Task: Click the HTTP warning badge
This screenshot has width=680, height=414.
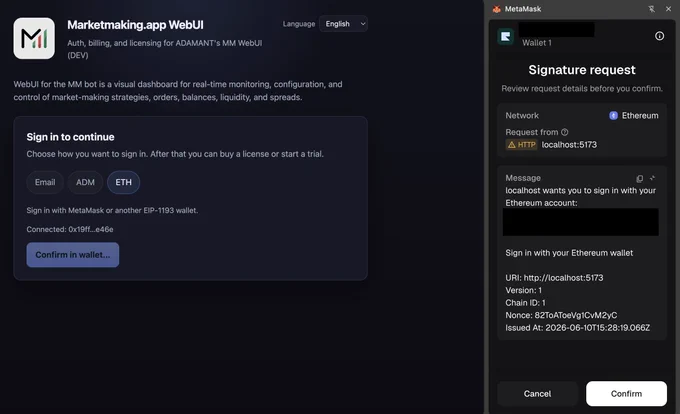Action: click(x=521, y=145)
